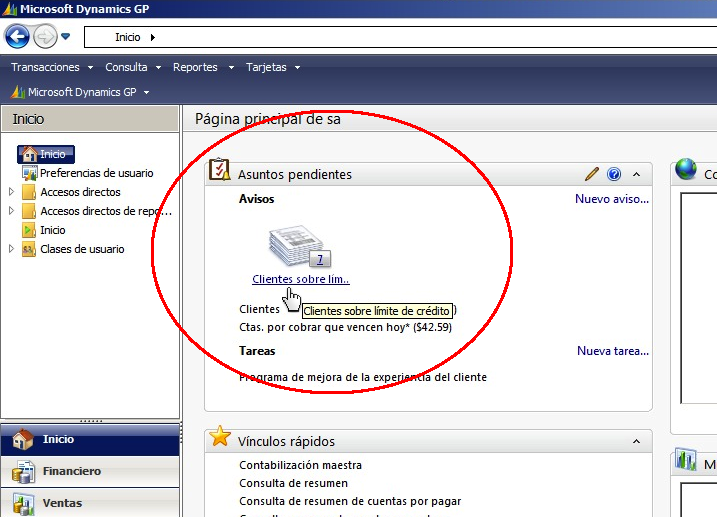The image size is (717, 517).
Task: Click the globe icon in right panel
Action: tap(686, 169)
